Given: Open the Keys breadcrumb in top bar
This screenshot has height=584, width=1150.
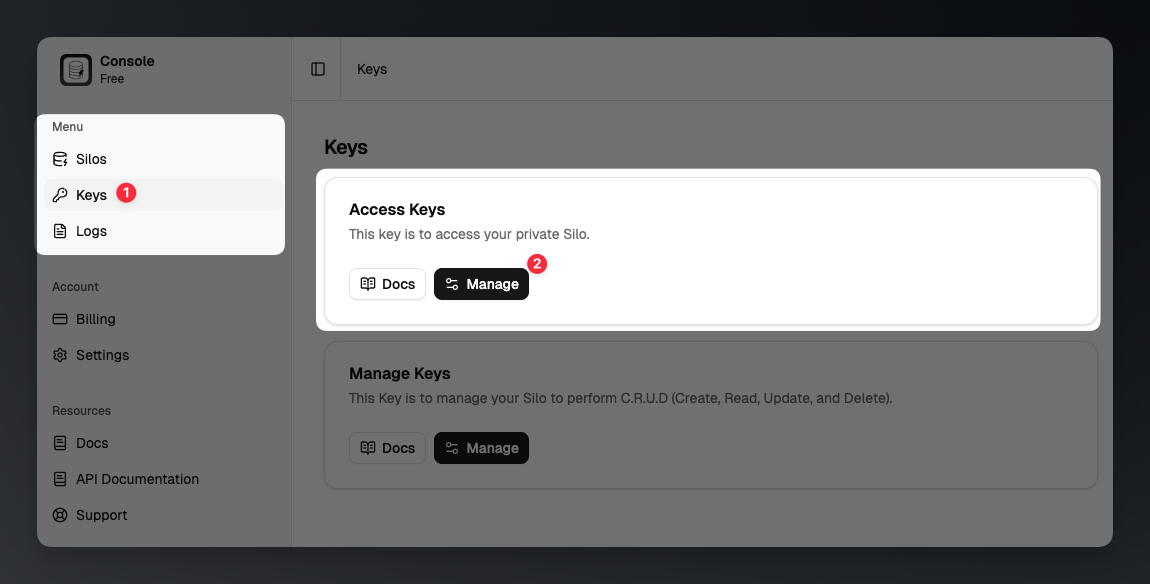Looking at the screenshot, I should point(371,69).
